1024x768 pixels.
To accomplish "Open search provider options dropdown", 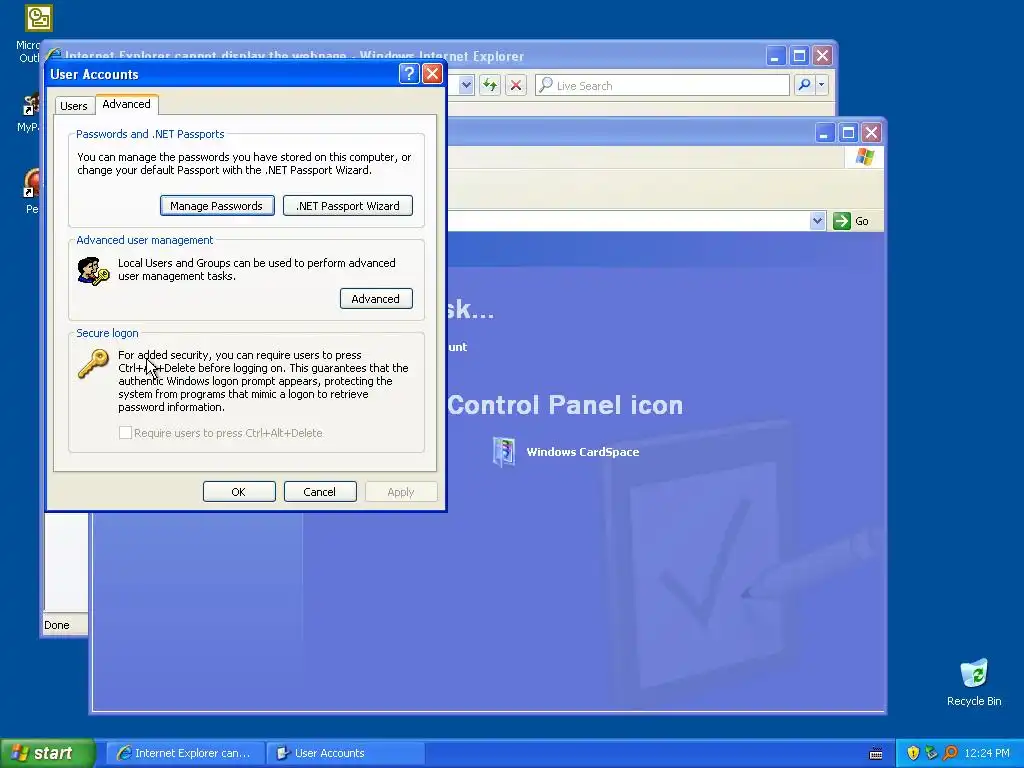I will point(822,85).
